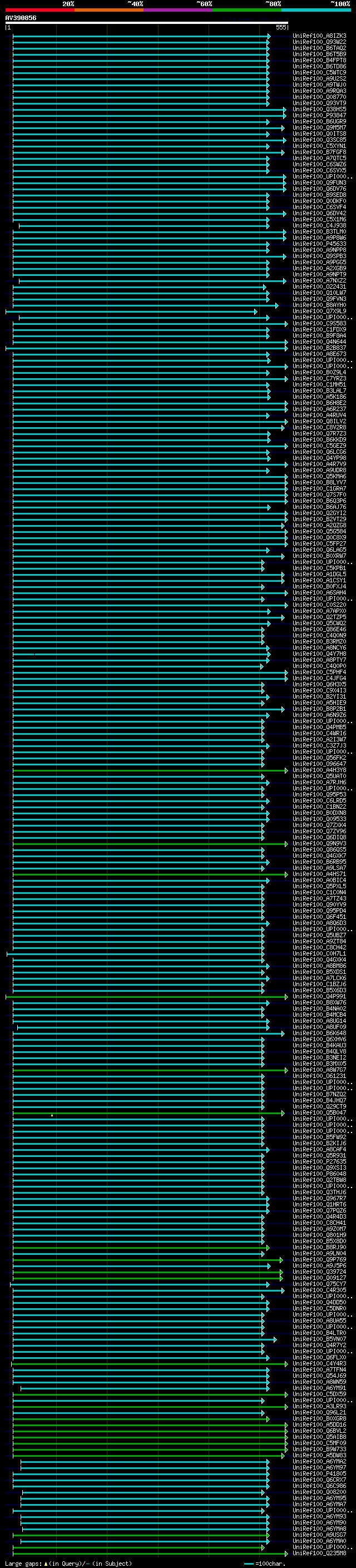Viewport: 356px width, 1568px height.
Task: Open hit UniRef100_C4R305
Action: pos(319,1290)
